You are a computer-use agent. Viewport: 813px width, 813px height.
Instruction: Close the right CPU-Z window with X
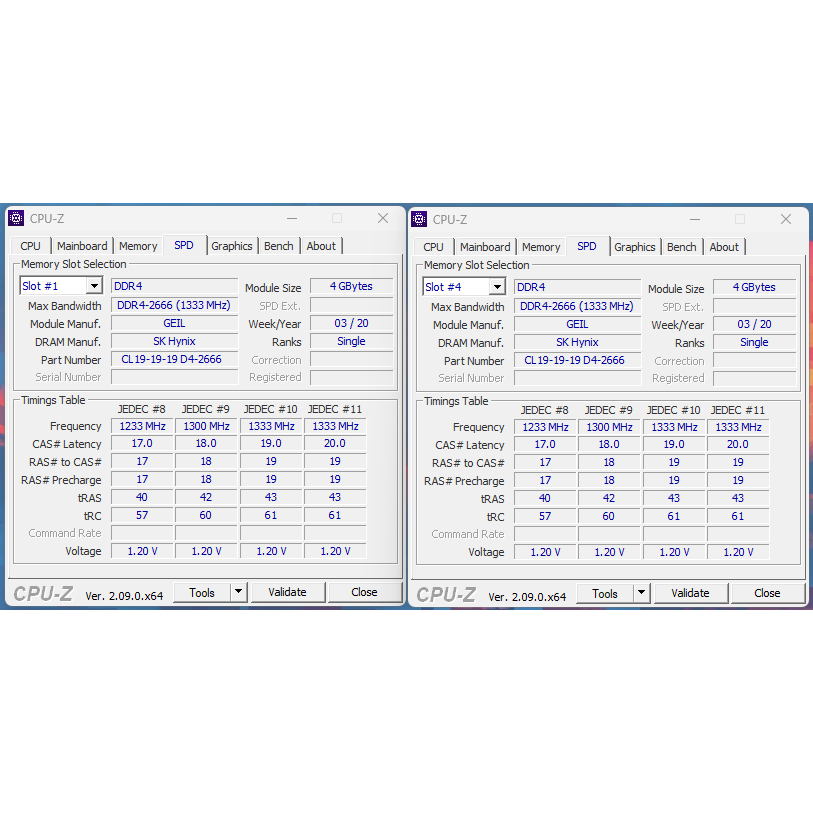tap(786, 219)
